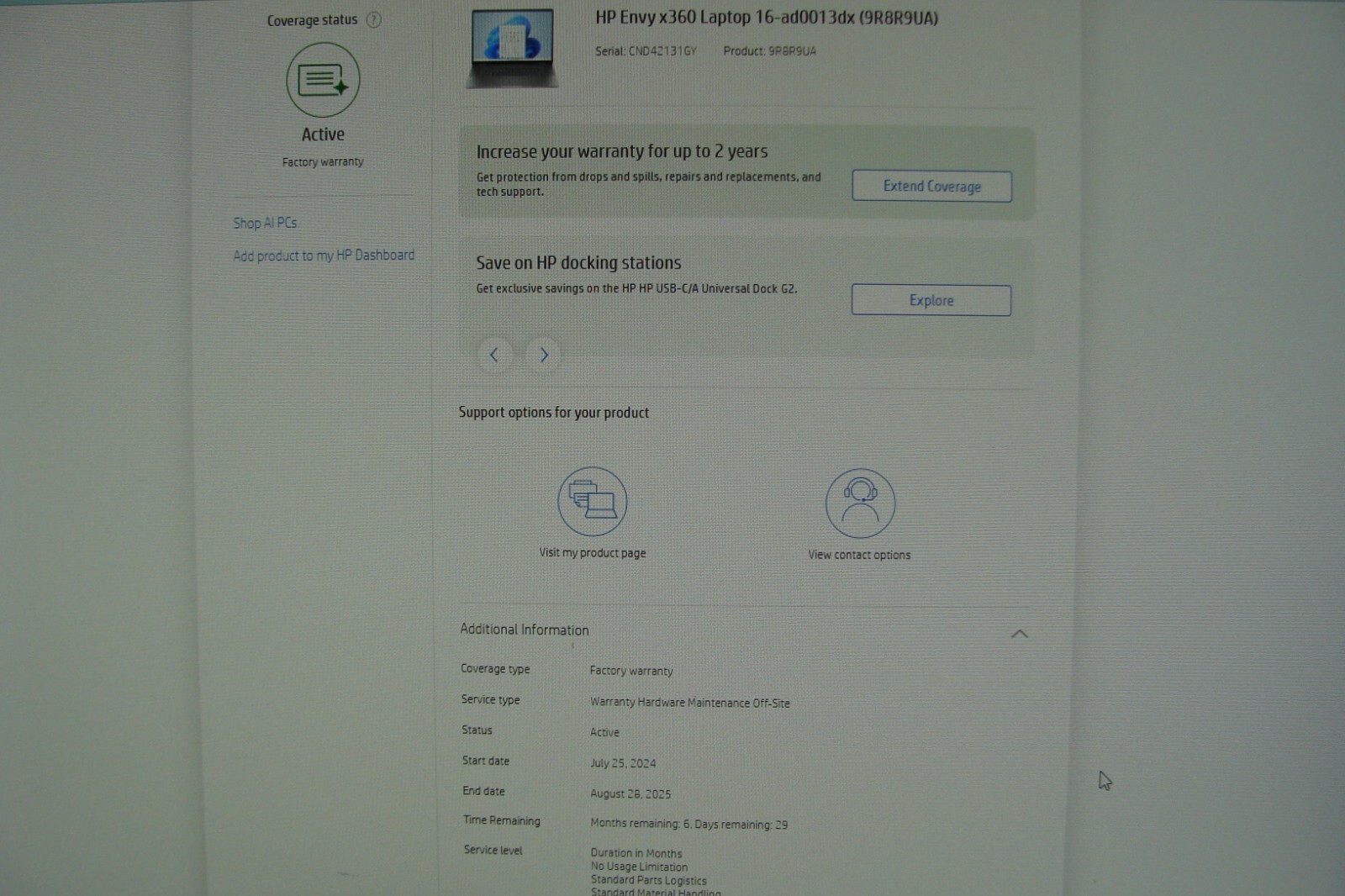Image resolution: width=1345 pixels, height=896 pixels.
Task: Click the 'Increase your warranty for up to 2 years' heading
Action: 622,151
